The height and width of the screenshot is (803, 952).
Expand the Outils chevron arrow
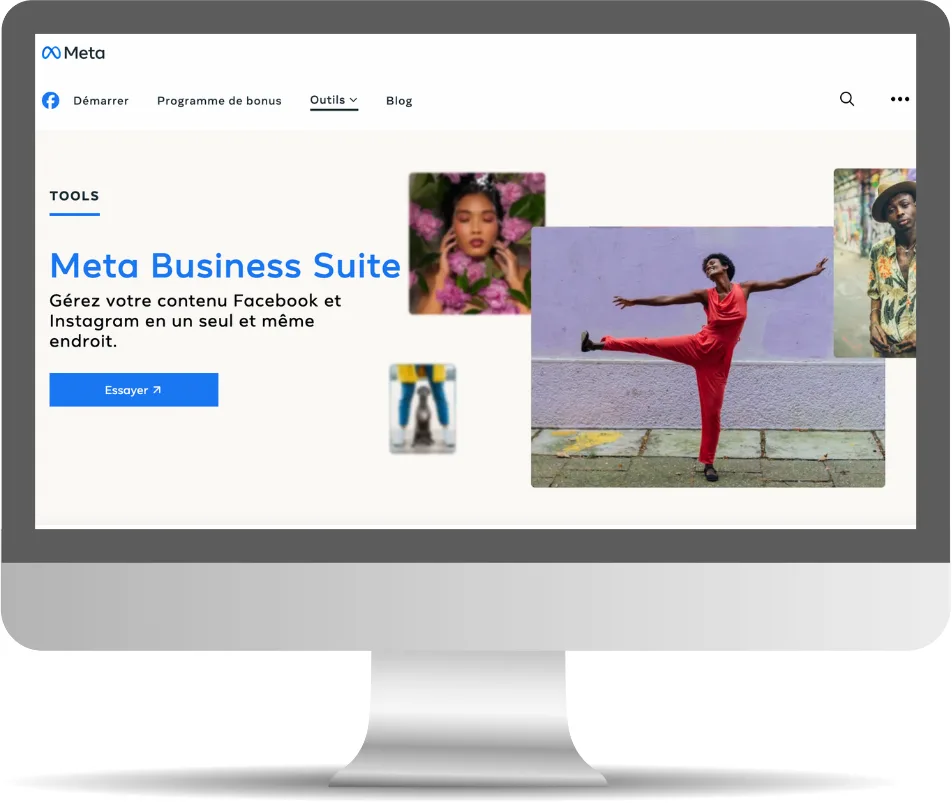point(353,100)
